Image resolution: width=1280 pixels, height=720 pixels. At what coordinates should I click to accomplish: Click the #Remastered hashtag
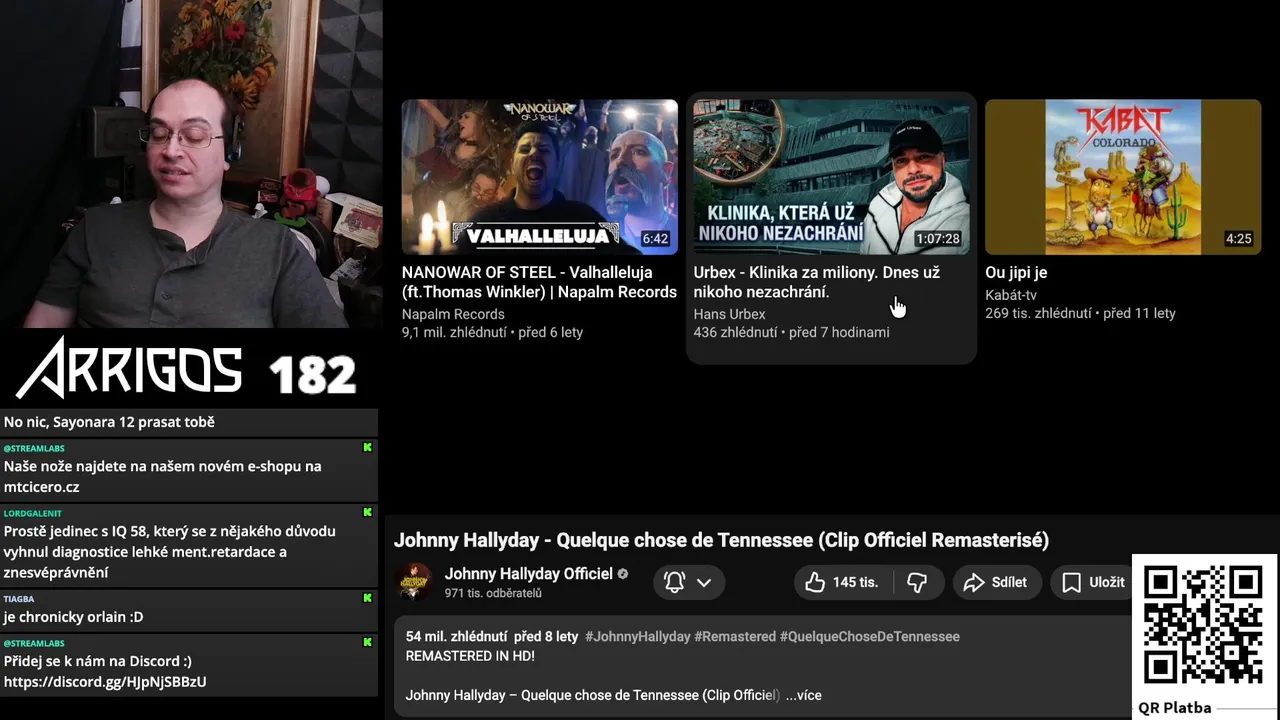[x=735, y=636]
